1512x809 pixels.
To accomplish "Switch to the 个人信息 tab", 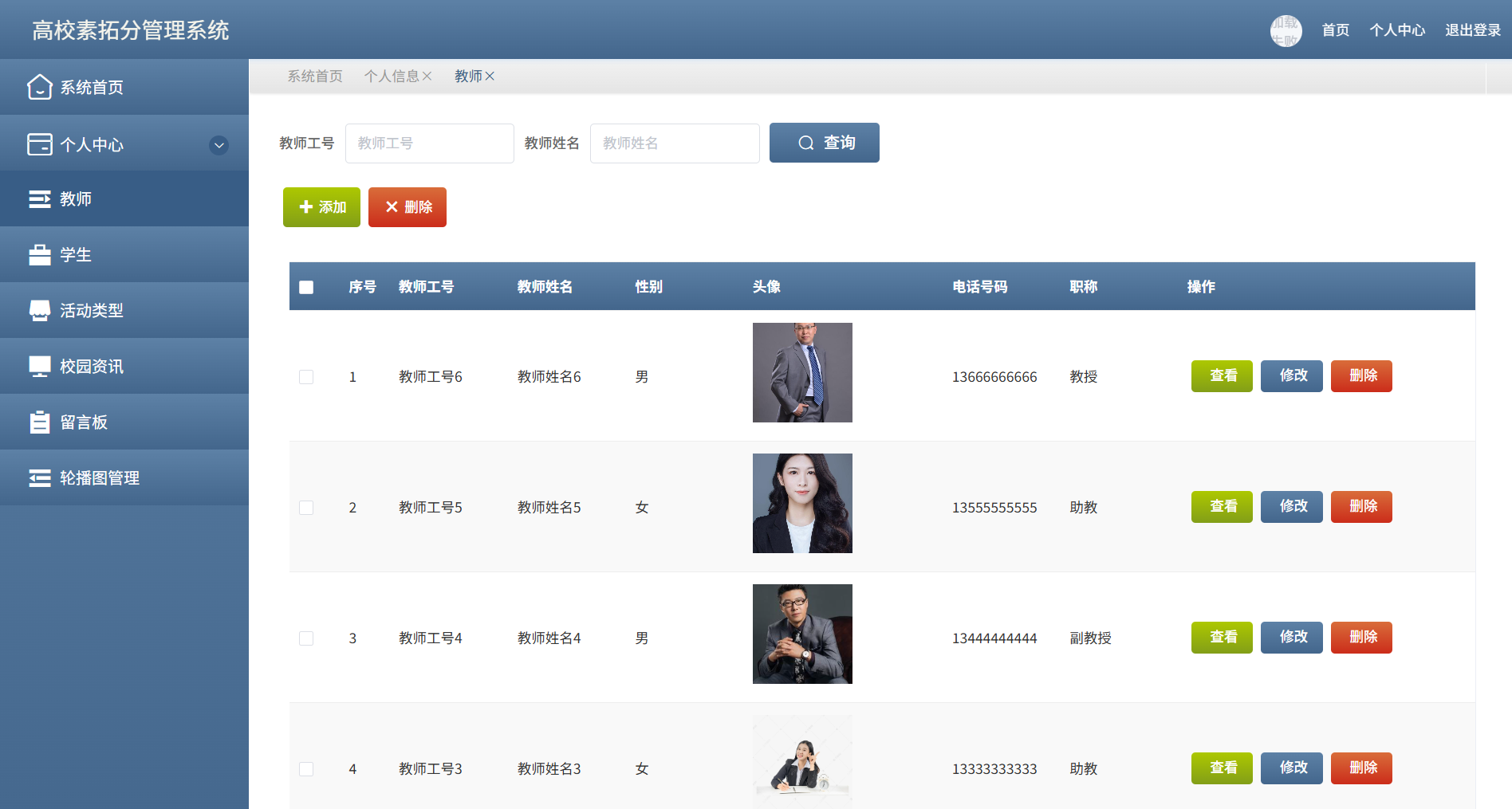I will [392, 76].
